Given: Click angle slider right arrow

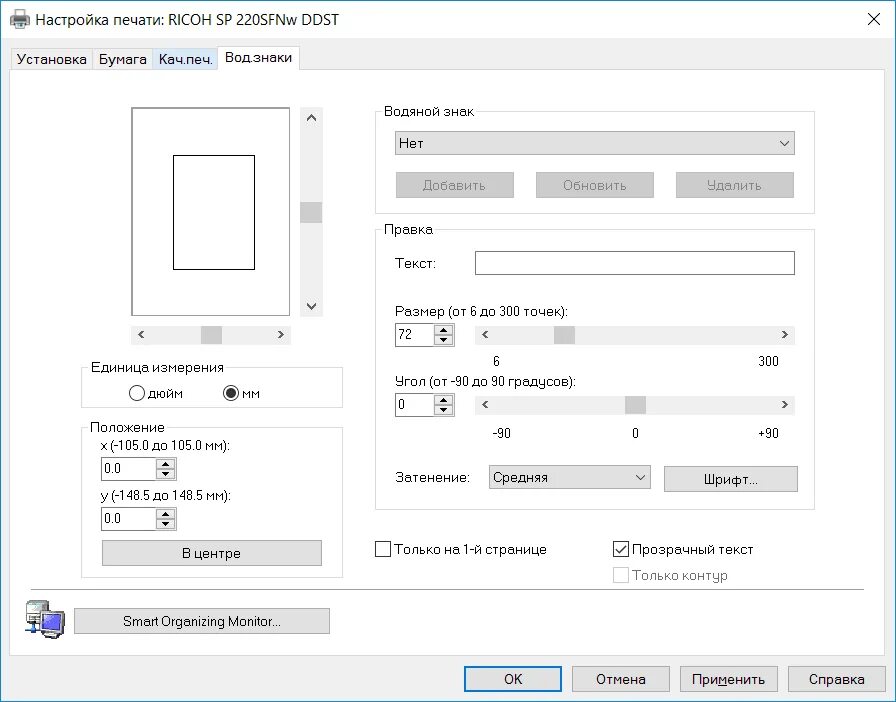Looking at the screenshot, I should 785,405.
